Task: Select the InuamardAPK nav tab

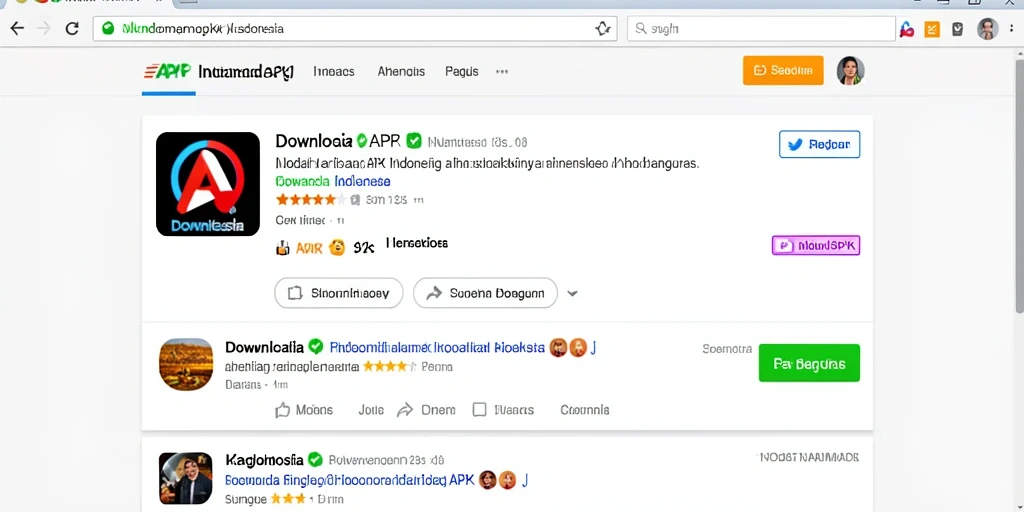Action: coord(246,72)
